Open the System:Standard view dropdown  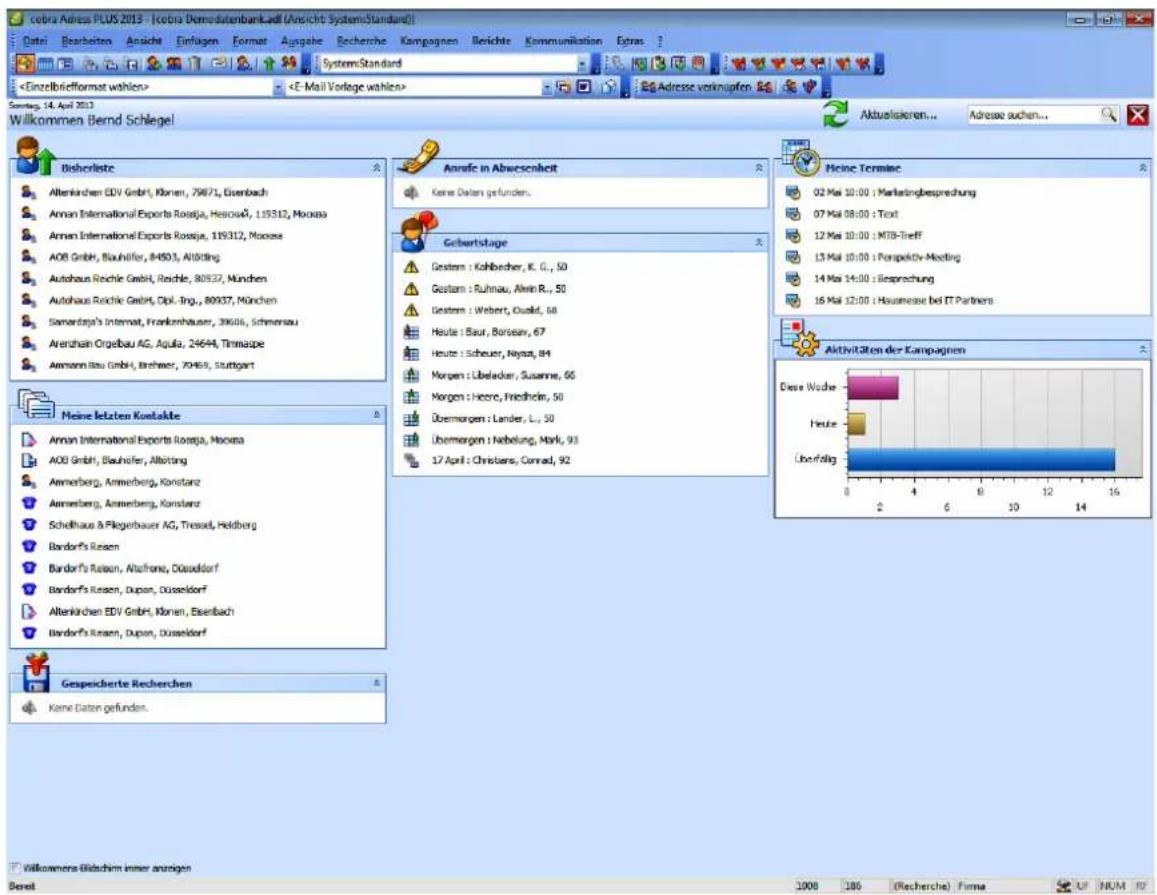click(582, 63)
